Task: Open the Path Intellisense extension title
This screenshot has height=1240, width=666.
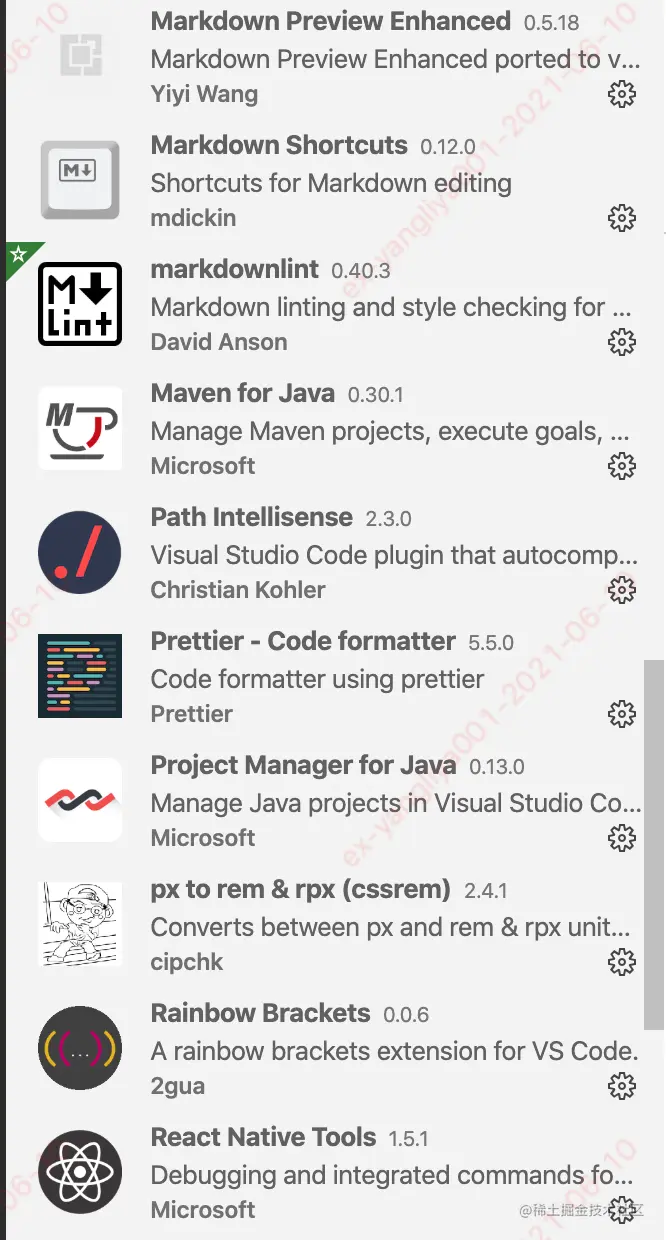Action: 251,517
